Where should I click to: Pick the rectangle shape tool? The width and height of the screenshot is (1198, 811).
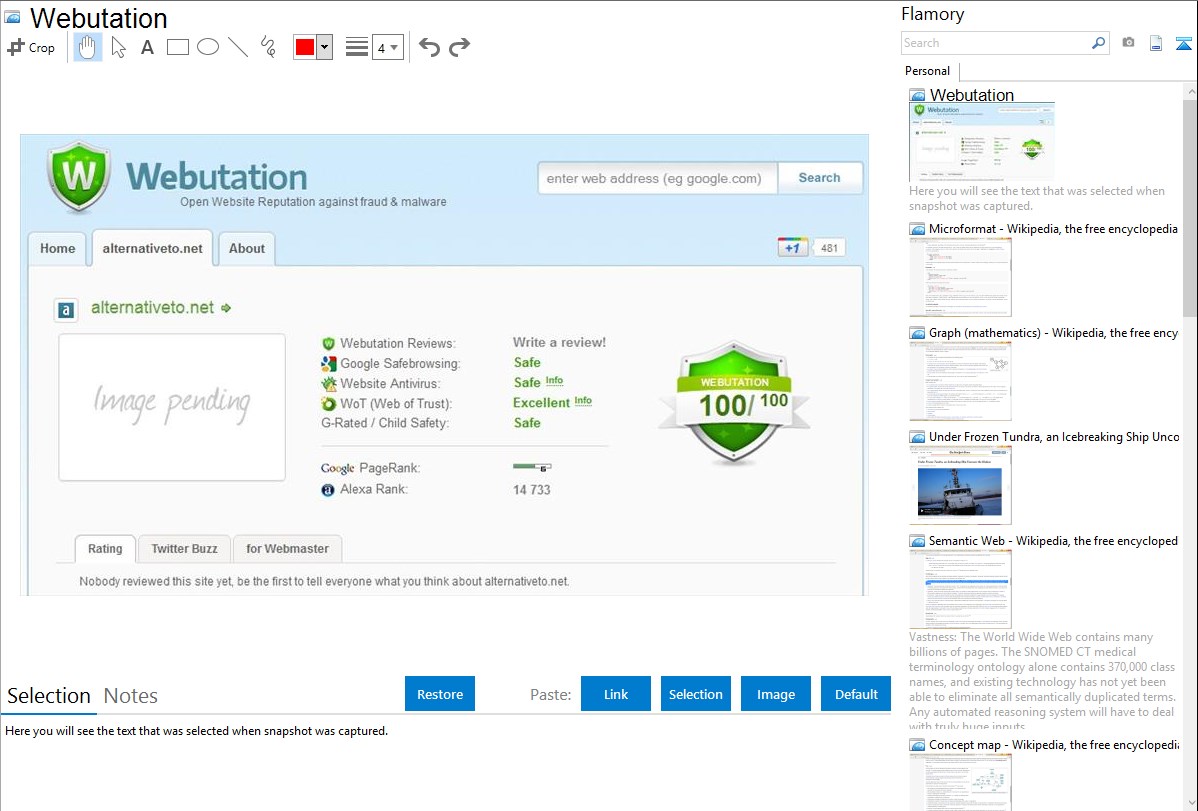178,47
